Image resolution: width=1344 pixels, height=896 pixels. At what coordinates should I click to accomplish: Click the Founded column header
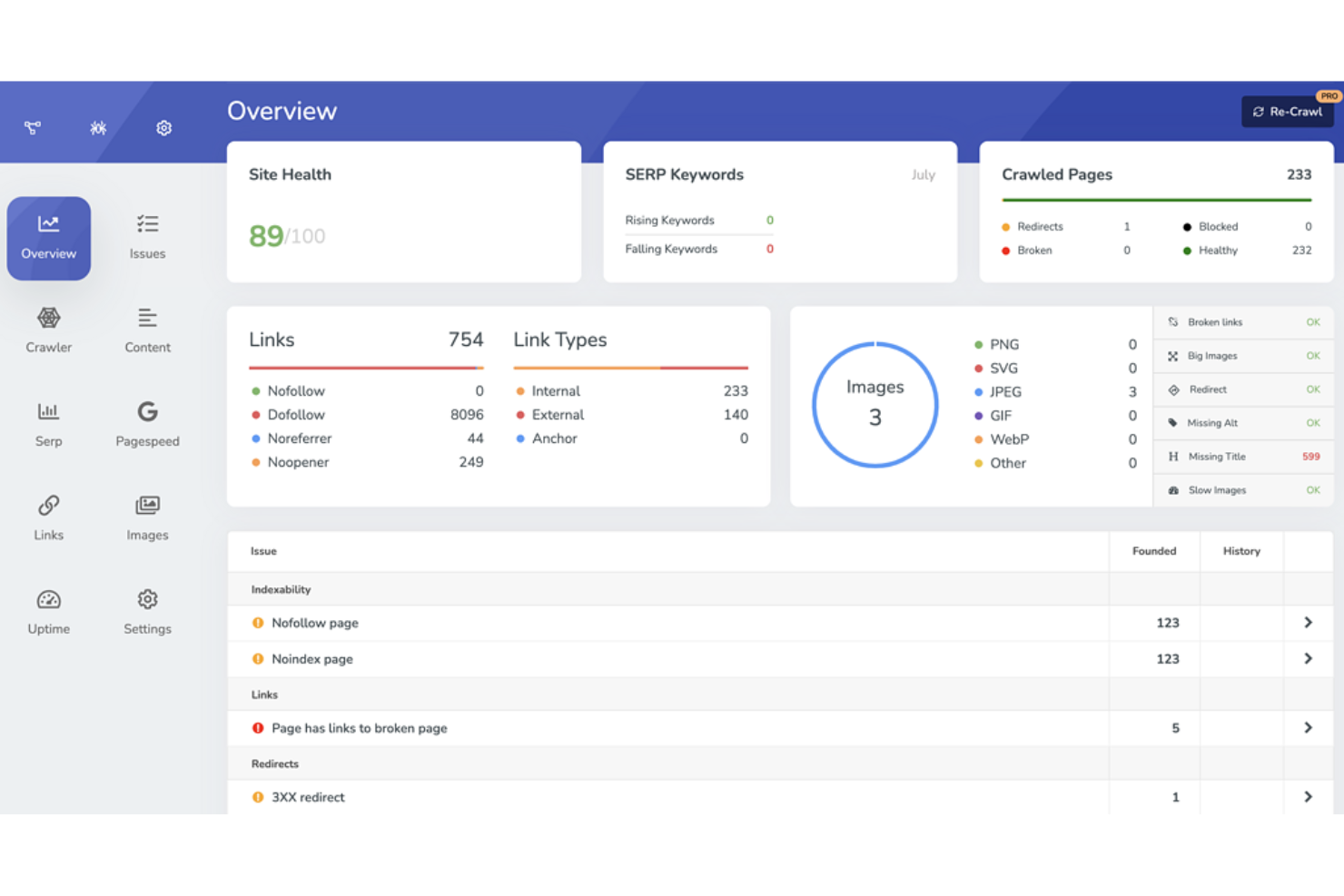coord(1154,551)
